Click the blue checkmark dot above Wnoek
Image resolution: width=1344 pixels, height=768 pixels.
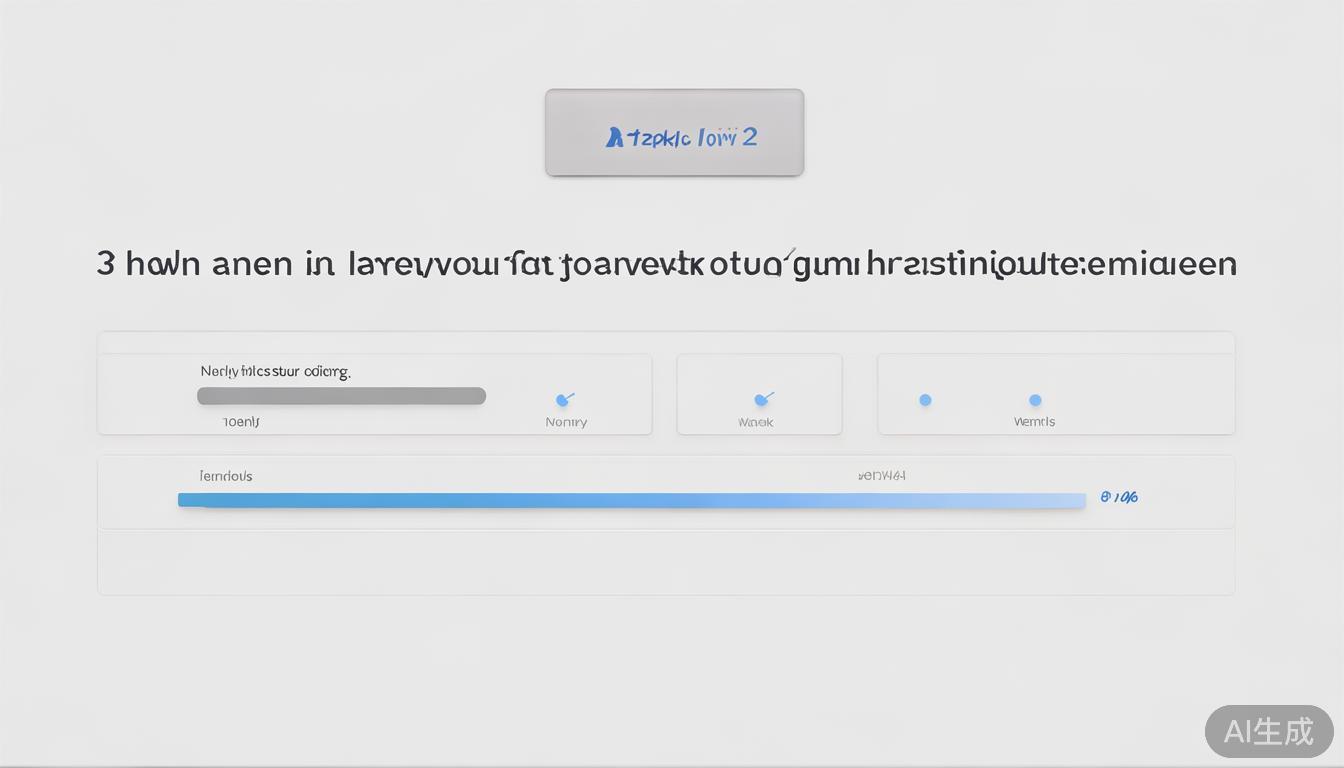pyautogui.click(x=762, y=400)
